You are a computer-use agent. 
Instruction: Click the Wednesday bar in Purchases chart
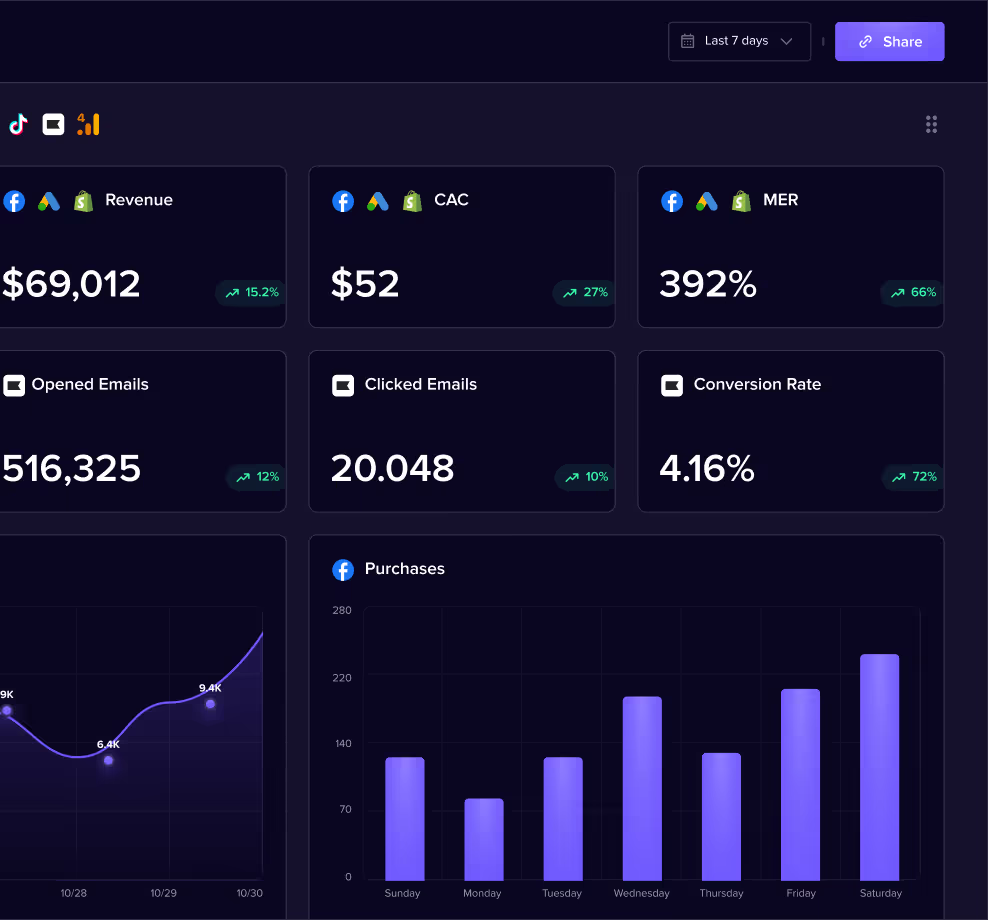click(x=642, y=788)
